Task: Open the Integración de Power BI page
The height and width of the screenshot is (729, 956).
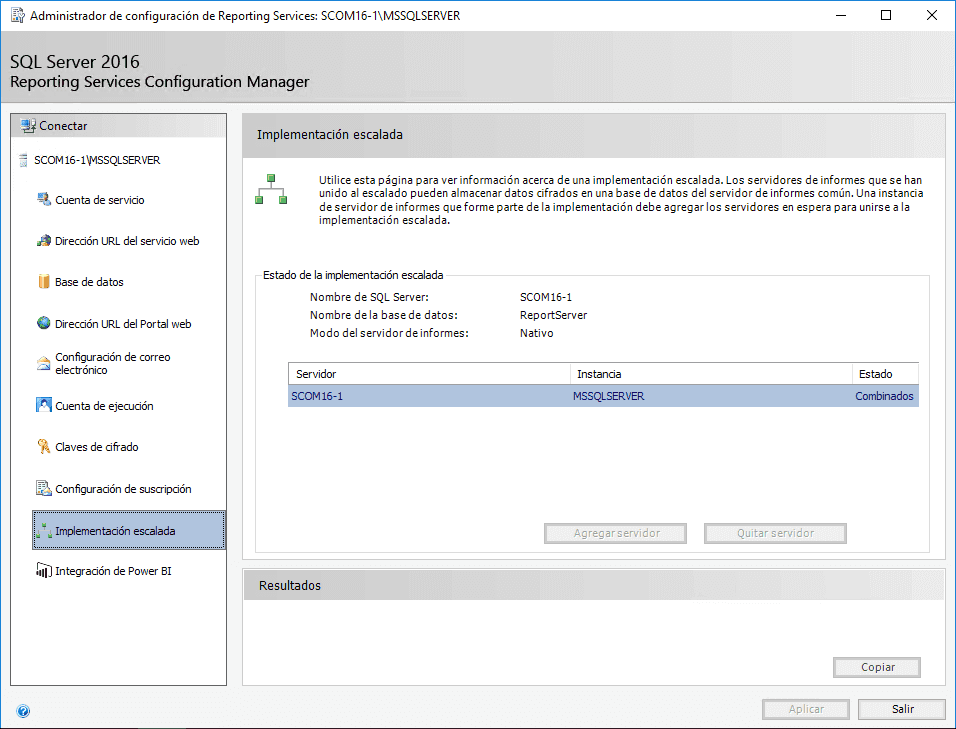Action: click(113, 571)
